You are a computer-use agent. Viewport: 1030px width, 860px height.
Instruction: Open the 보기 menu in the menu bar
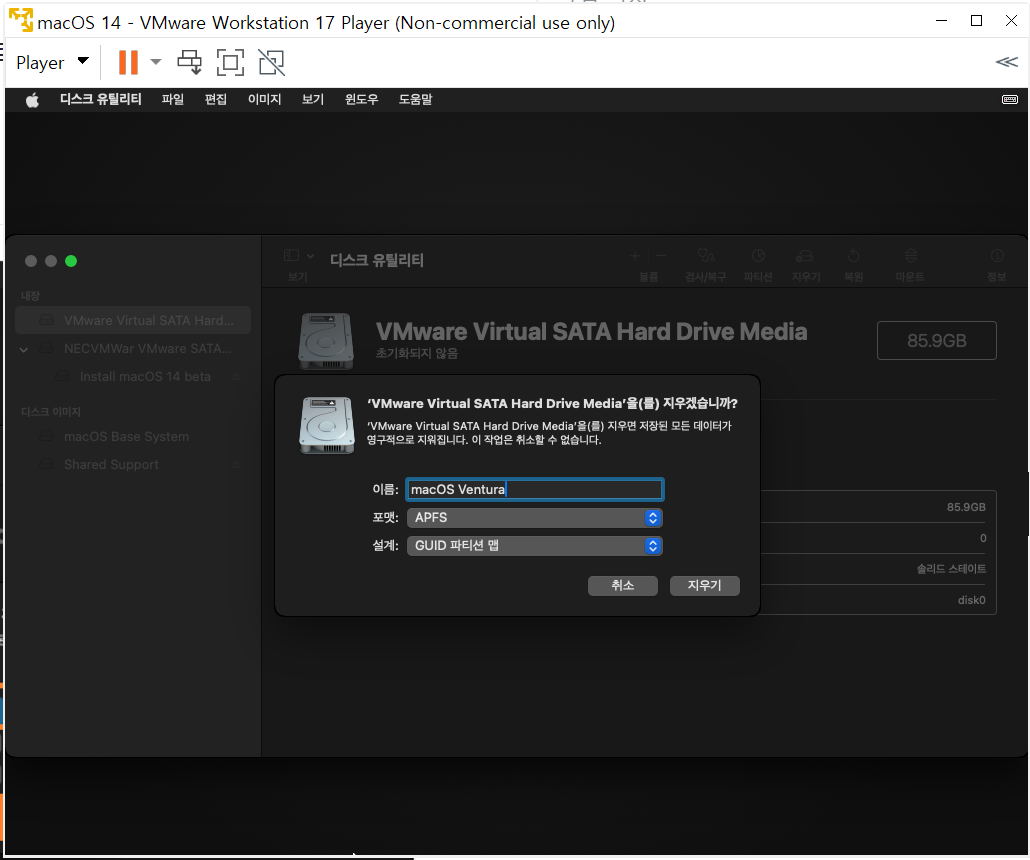pos(313,99)
